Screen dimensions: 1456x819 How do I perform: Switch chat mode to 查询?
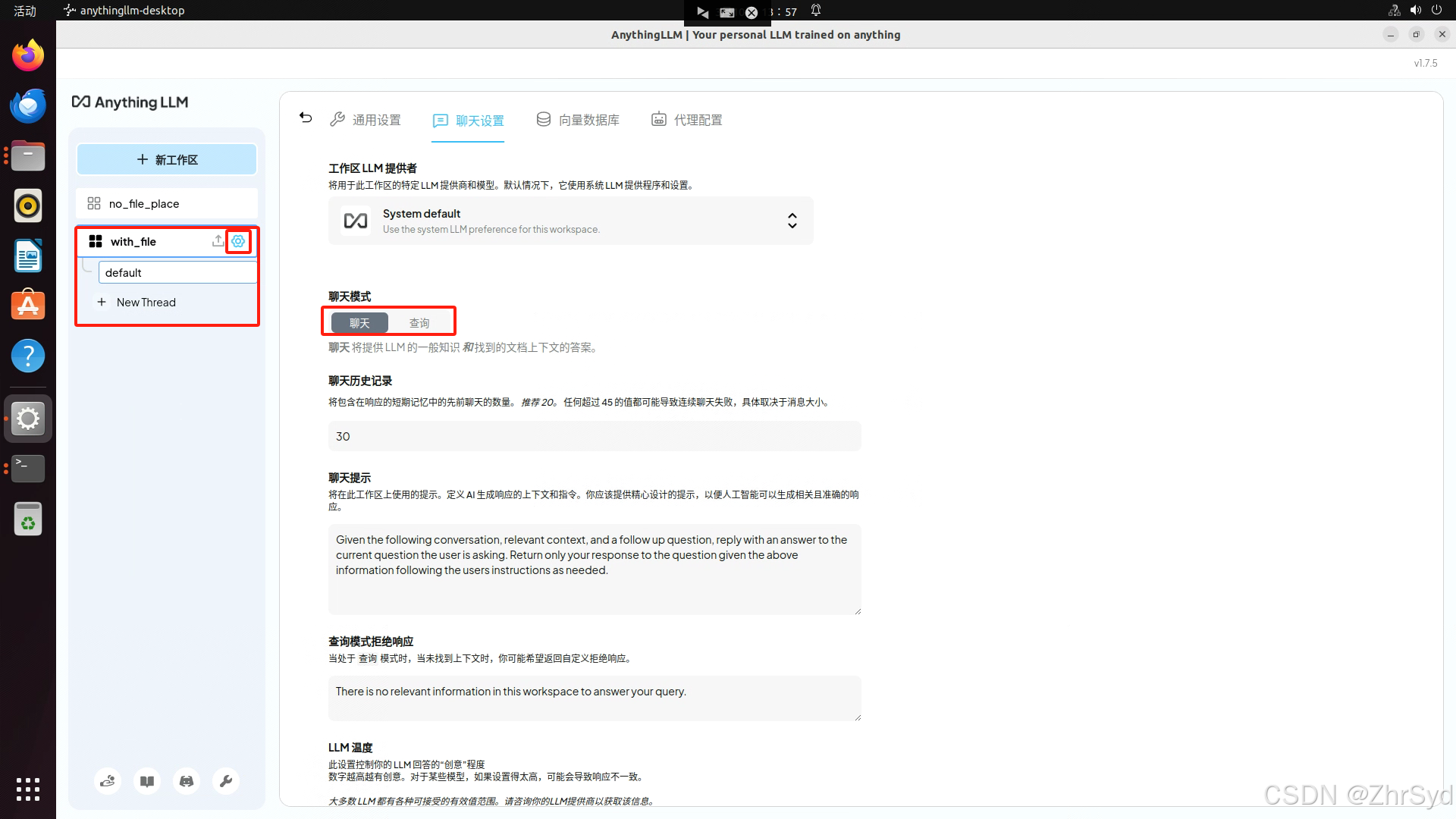tap(419, 323)
